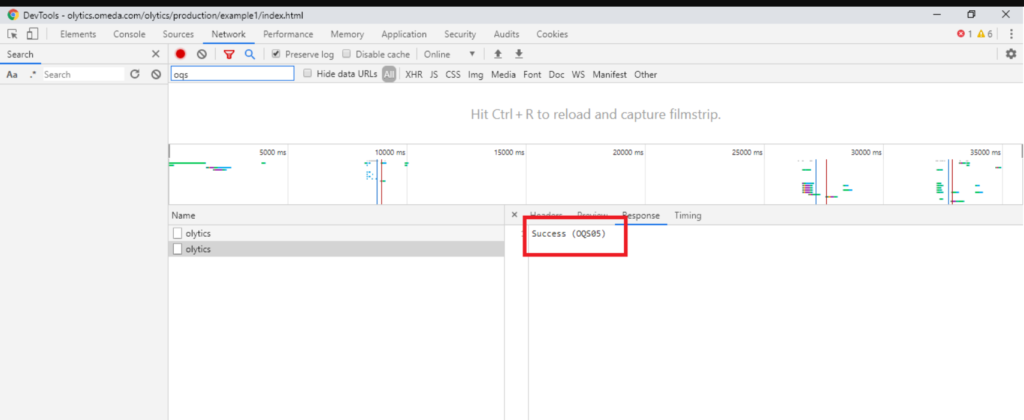Enable the Disable cache checkbox

(347, 54)
